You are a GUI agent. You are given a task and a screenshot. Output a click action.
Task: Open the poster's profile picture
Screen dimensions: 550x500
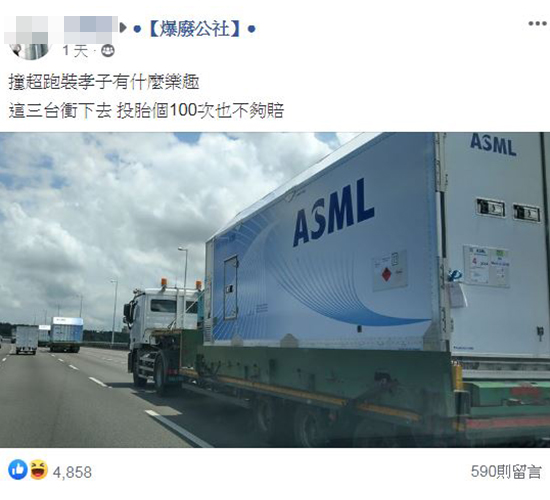31,51
